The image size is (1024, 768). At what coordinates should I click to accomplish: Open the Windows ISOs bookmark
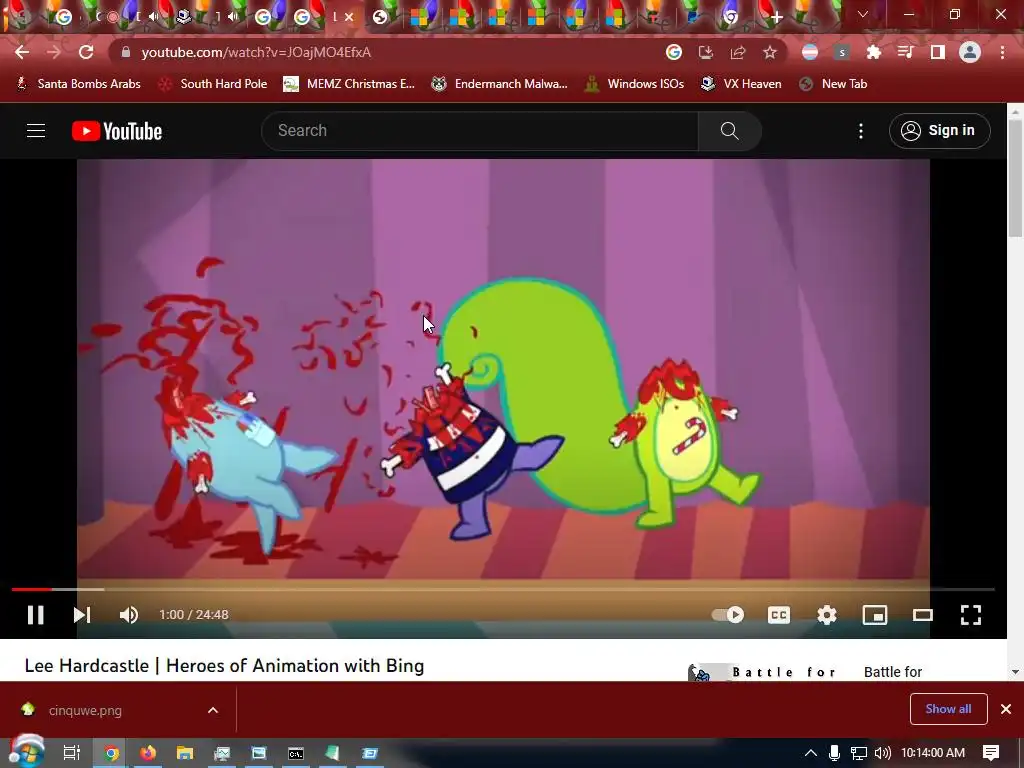(x=634, y=84)
